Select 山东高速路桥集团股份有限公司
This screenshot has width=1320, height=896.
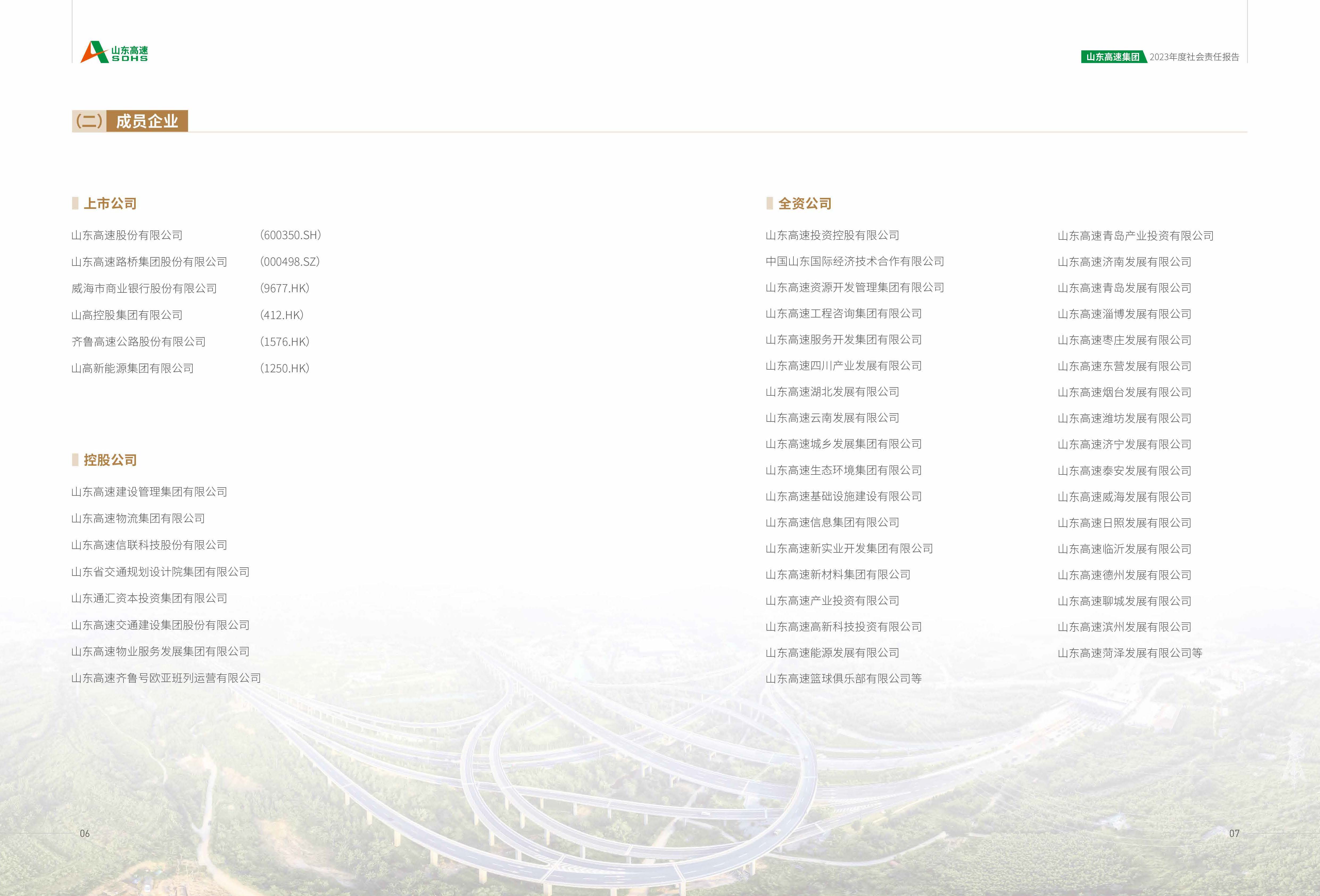149,262
